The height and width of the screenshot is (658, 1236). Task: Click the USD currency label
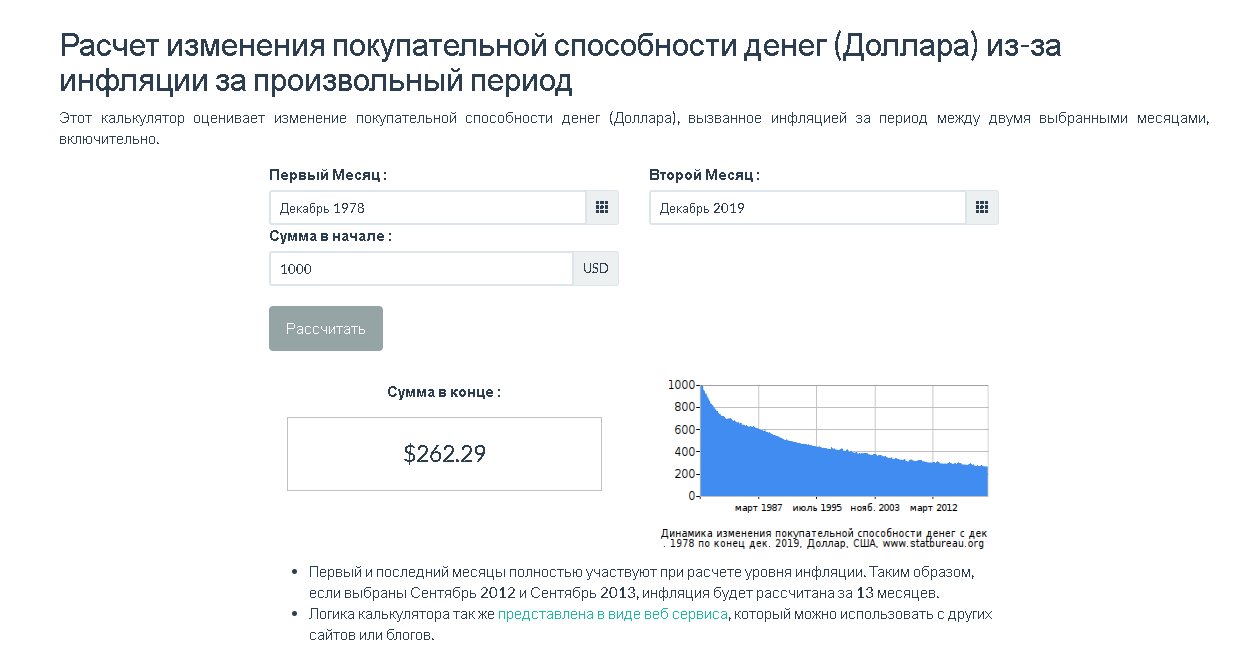(x=596, y=269)
